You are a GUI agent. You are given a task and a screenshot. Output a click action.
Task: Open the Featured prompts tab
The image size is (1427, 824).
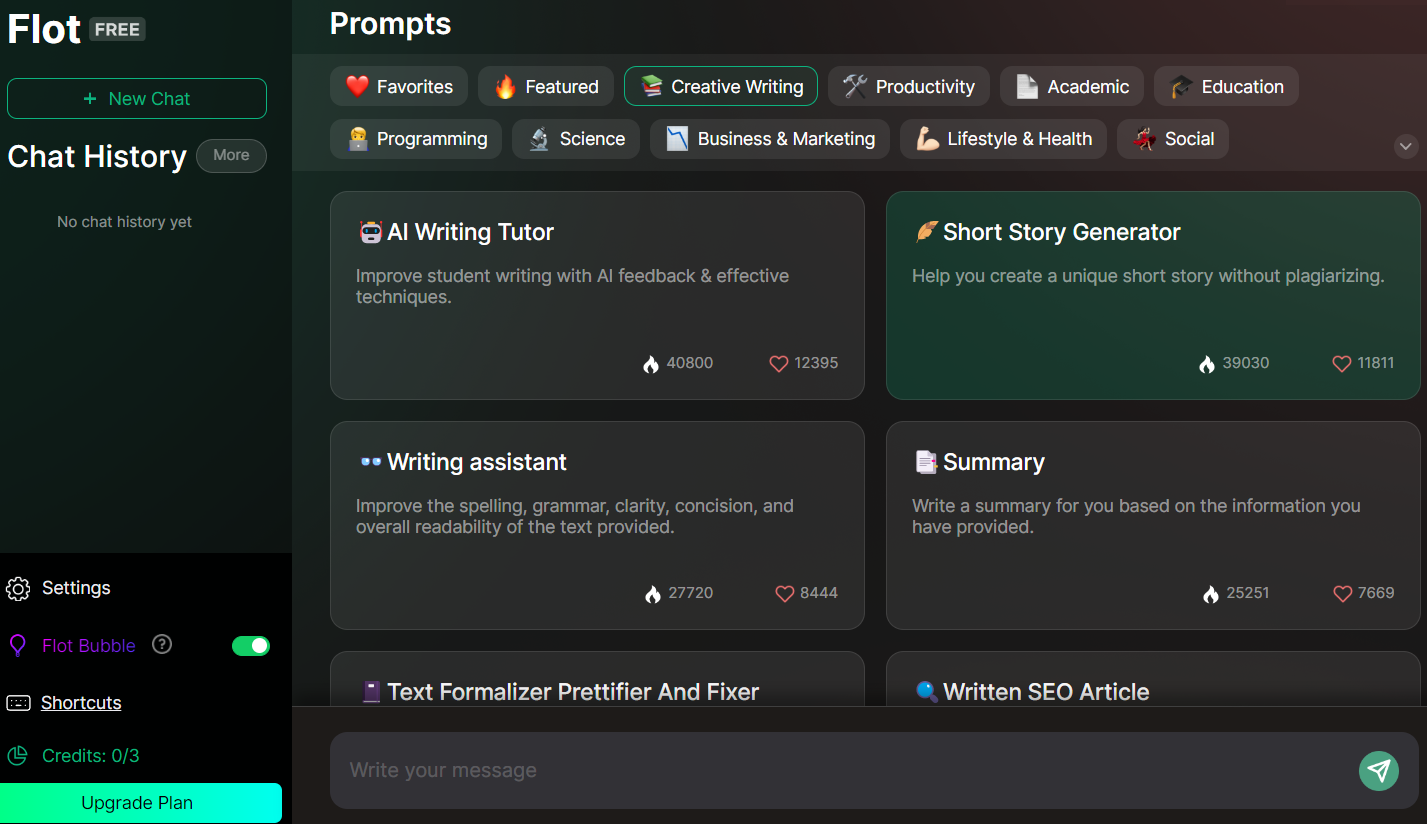(546, 87)
